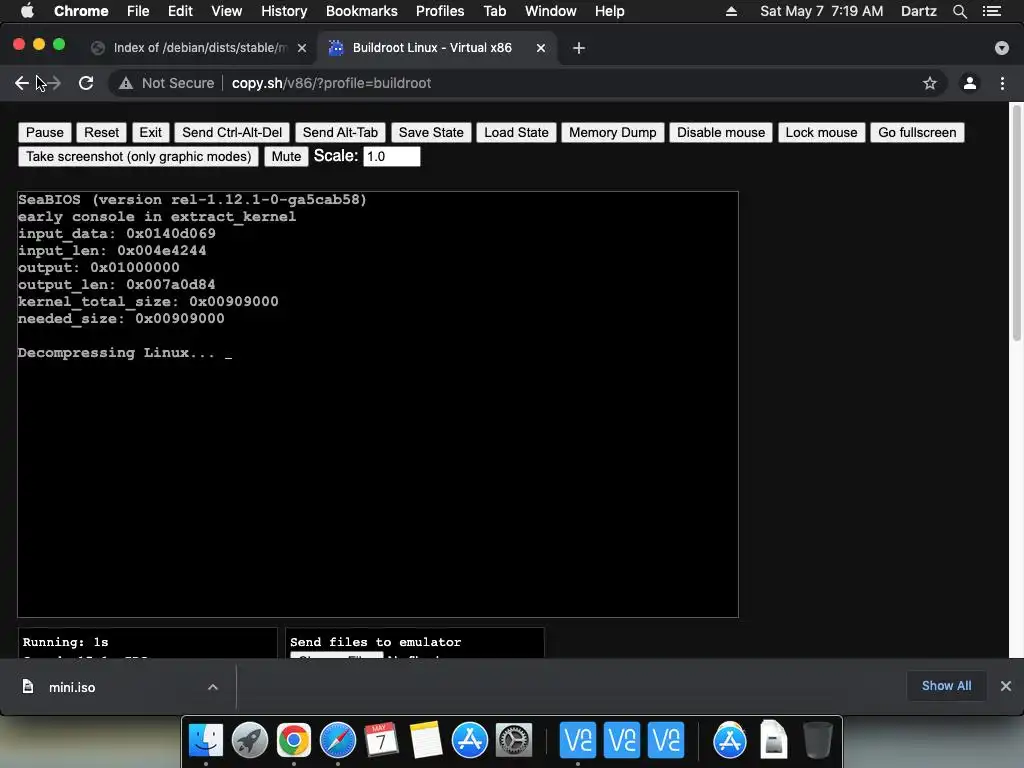Click the Not Secure warning icon
The height and width of the screenshot is (768, 1024).
[126, 83]
